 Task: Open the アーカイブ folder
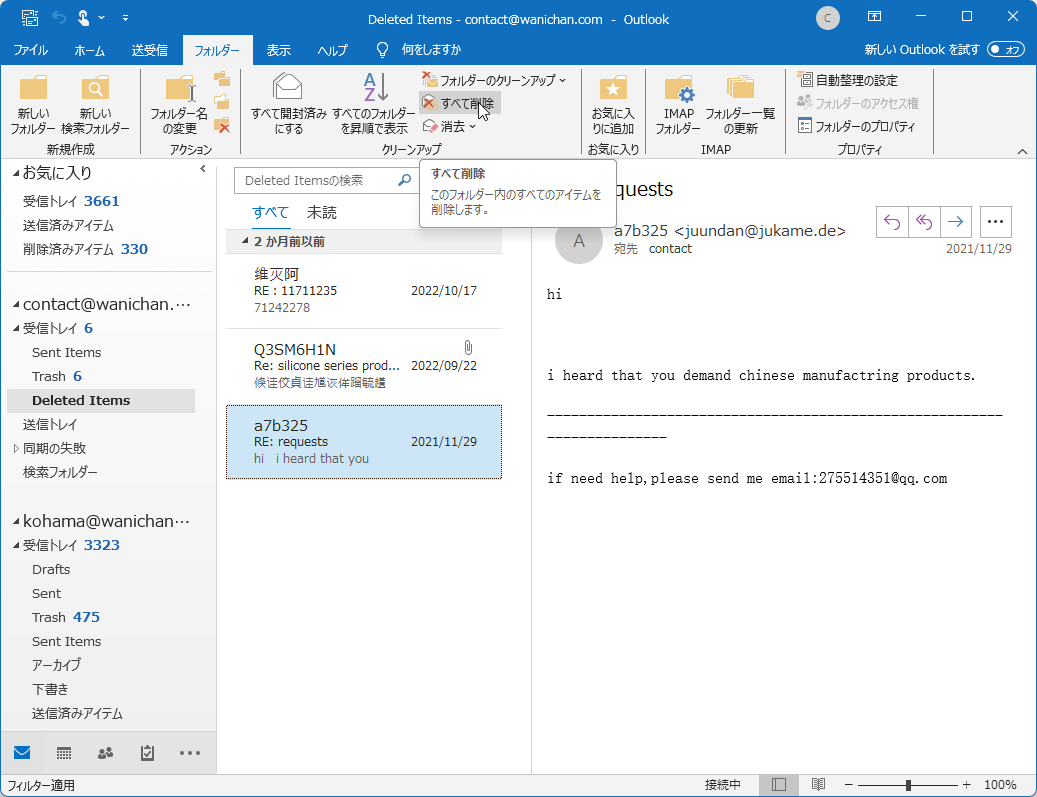point(56,665)
